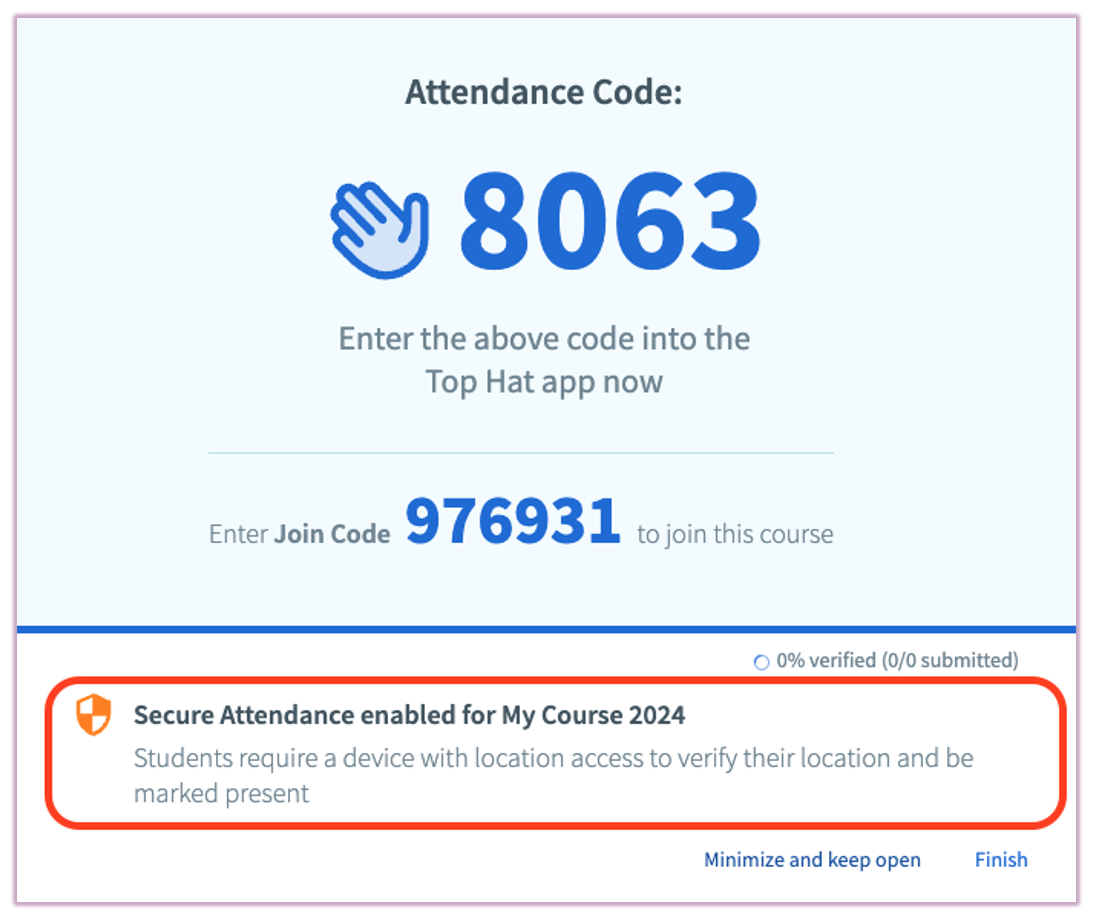Click the Attendance Code heading

tap(544, 92)
